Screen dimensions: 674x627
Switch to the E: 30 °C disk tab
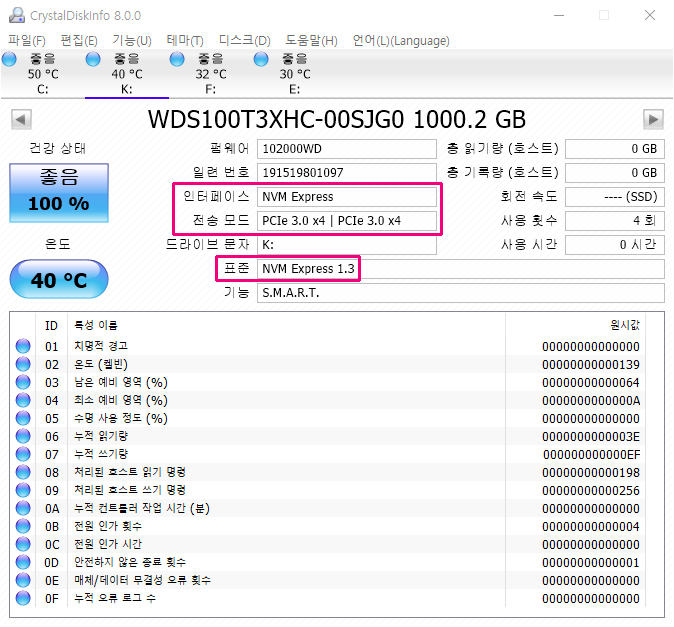point(294,74)
